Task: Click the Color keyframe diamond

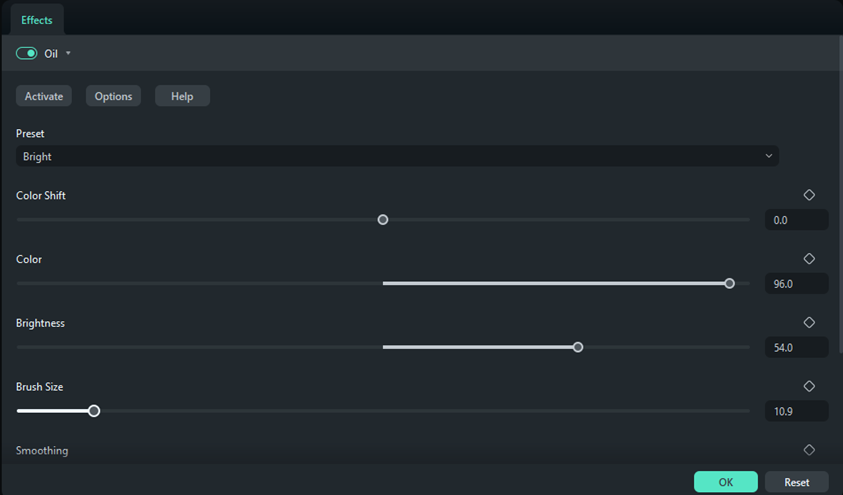Action: point(809,259)
